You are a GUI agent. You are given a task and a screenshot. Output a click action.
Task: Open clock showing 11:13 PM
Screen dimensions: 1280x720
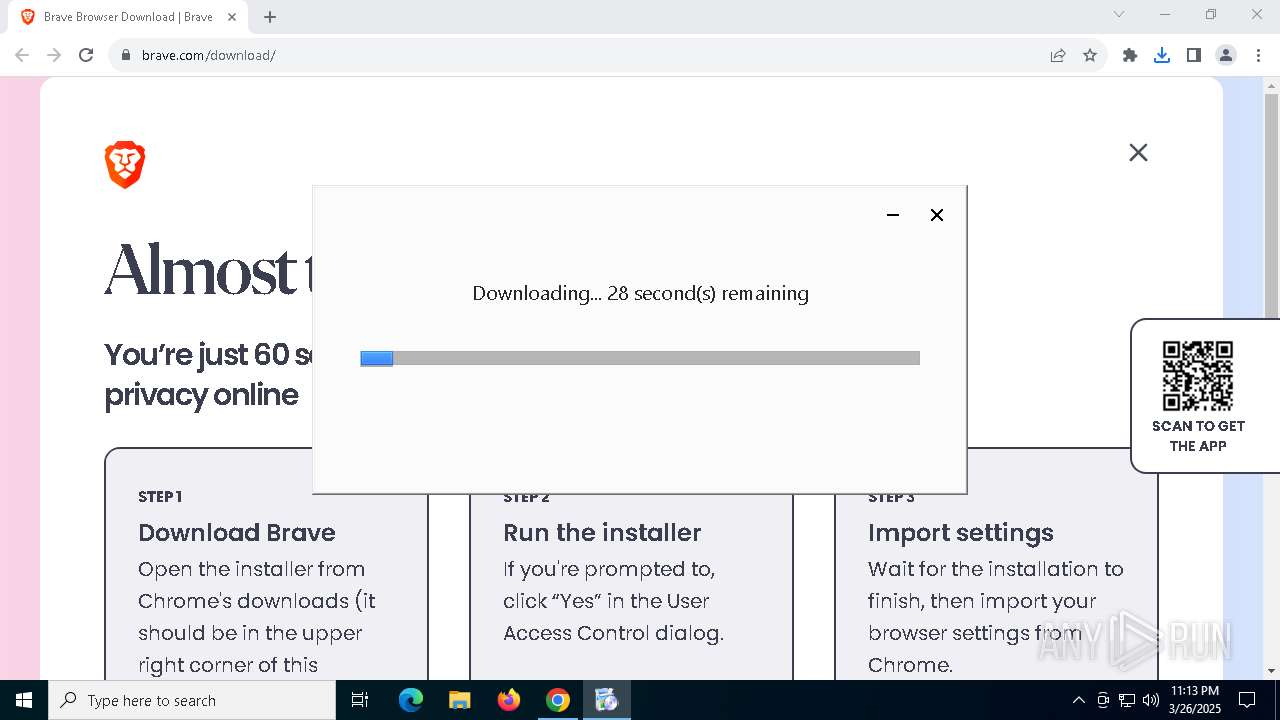[1195, 700]
